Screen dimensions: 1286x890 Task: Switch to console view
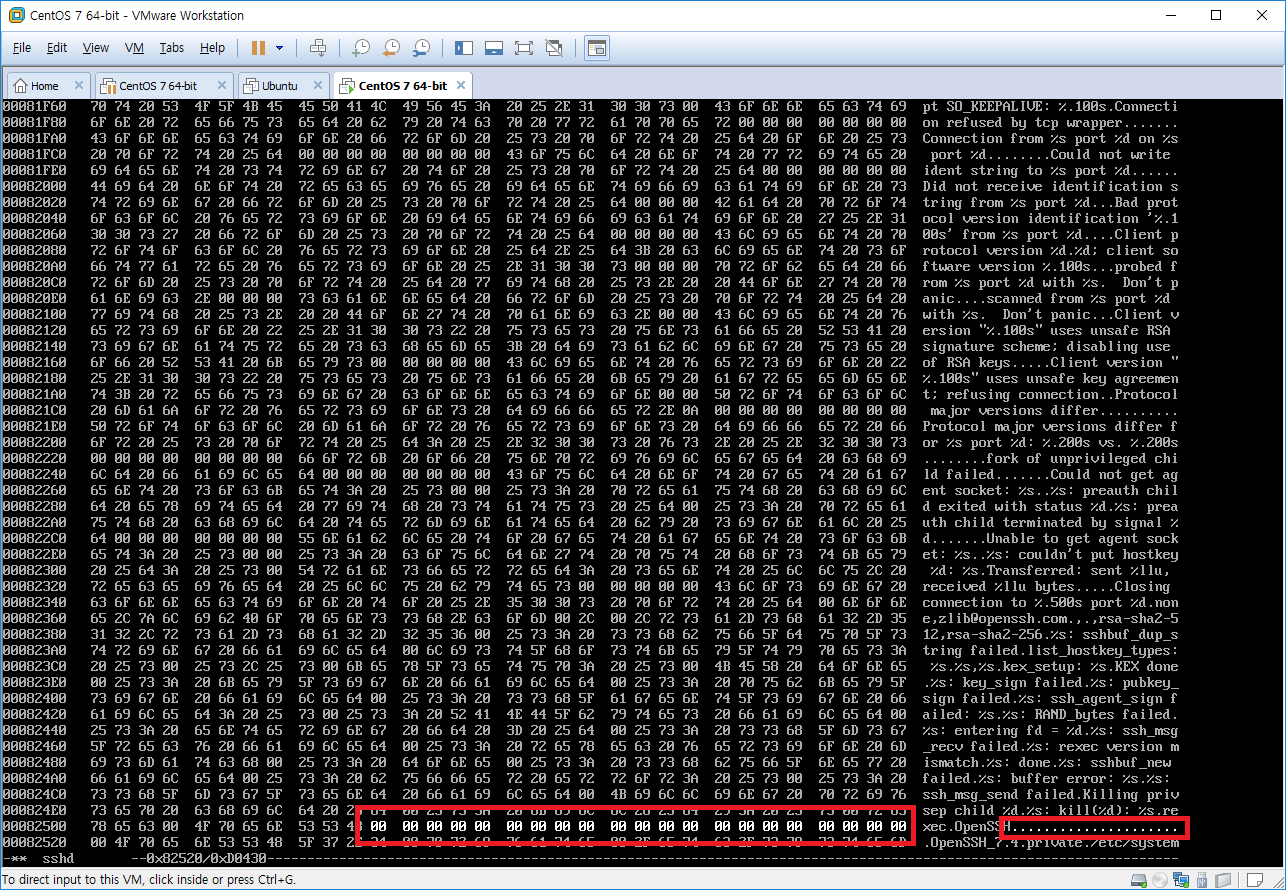[x=597, y=48]
